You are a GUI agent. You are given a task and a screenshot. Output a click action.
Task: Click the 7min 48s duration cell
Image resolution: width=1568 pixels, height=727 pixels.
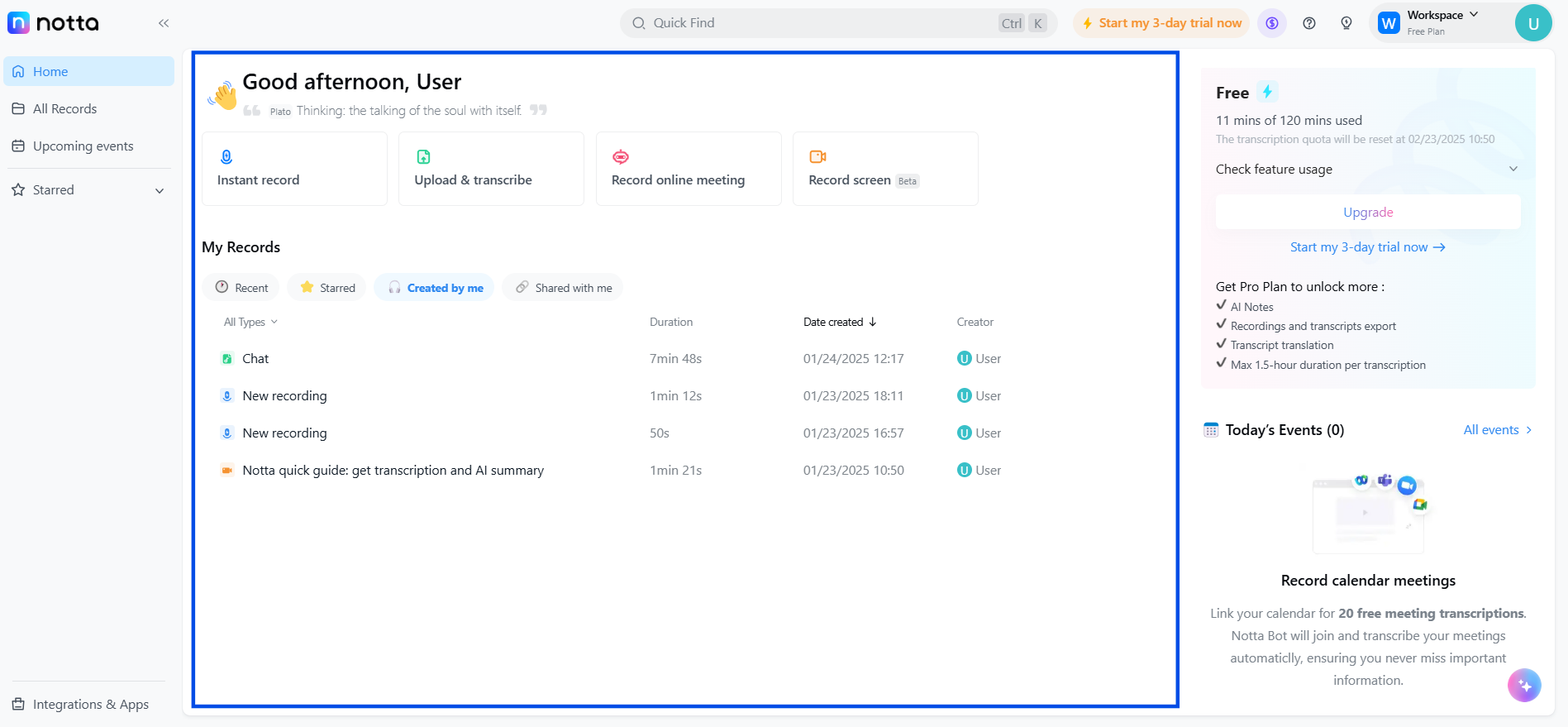[x=675, y=359]
